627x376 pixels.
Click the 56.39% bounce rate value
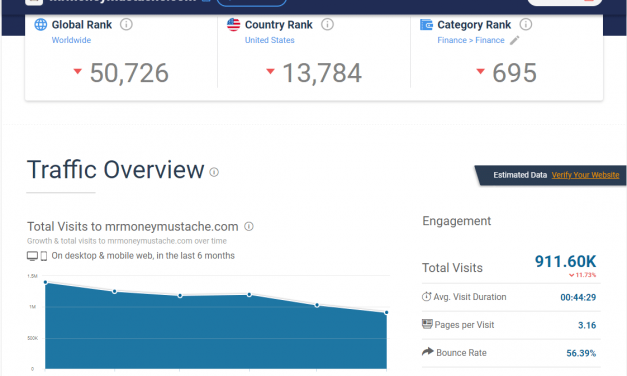581,353
